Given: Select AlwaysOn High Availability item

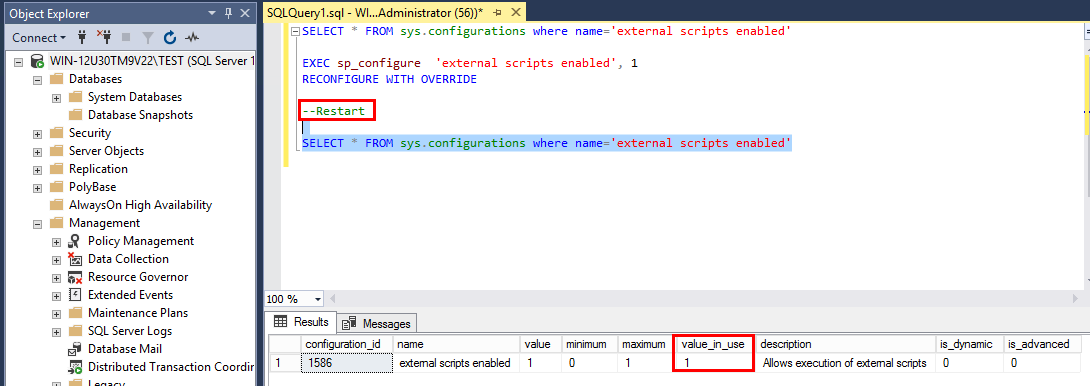Looking at the screenshot, I should tap(140, 205).
